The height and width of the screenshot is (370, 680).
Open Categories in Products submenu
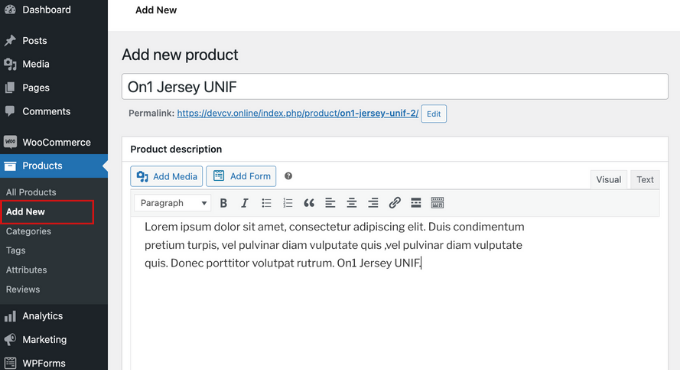click(29, 231)
